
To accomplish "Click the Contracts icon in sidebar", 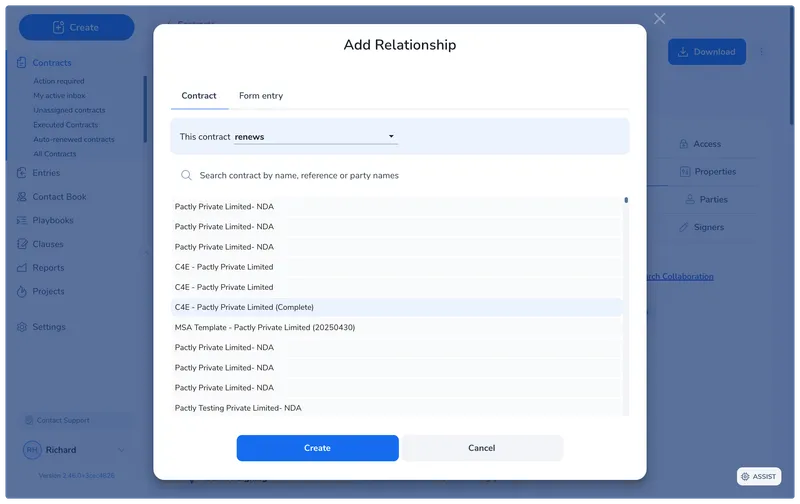I will 21,63.
